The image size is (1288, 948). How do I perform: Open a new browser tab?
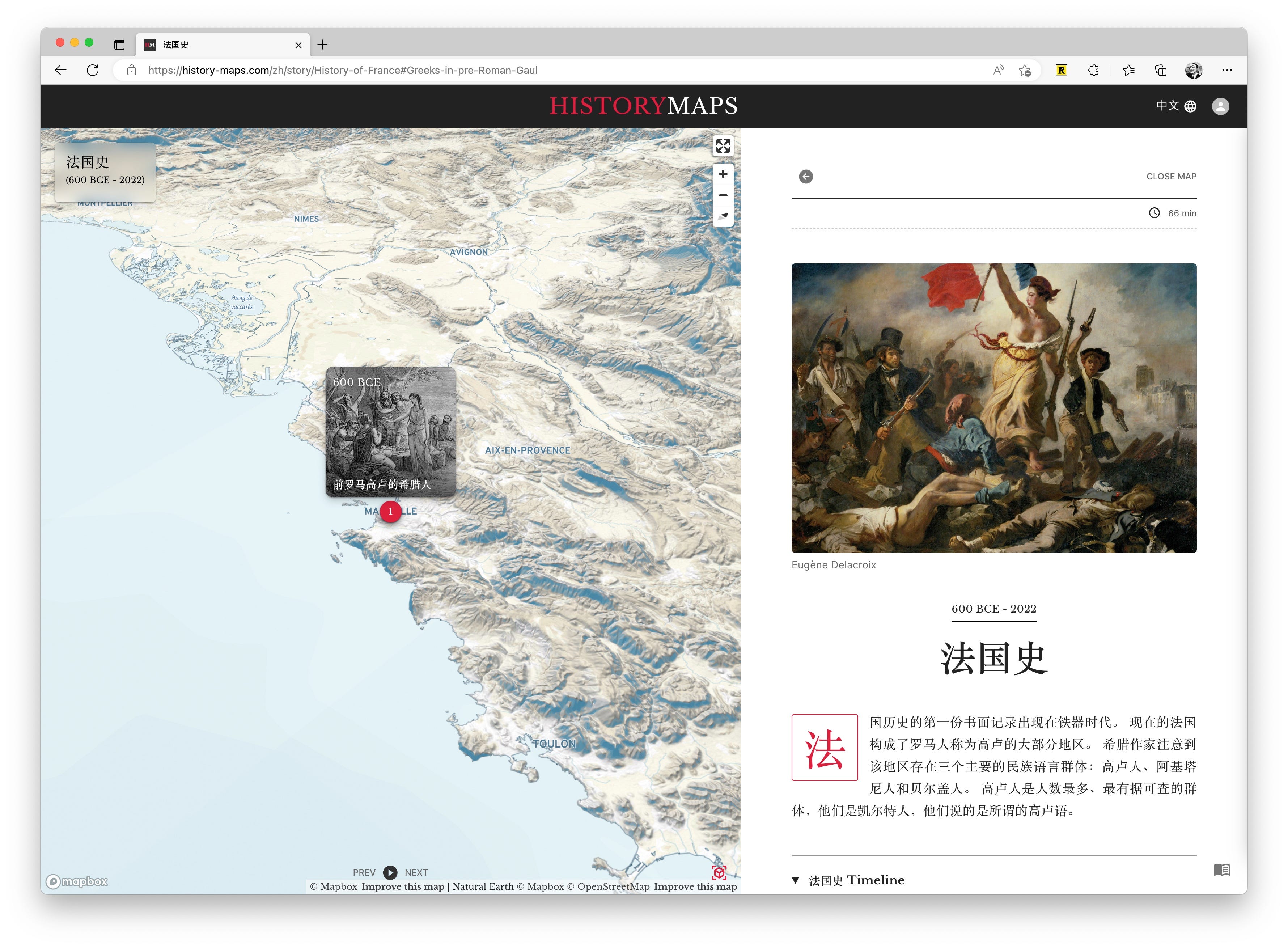pyautogui.click(x=323, y=44)
